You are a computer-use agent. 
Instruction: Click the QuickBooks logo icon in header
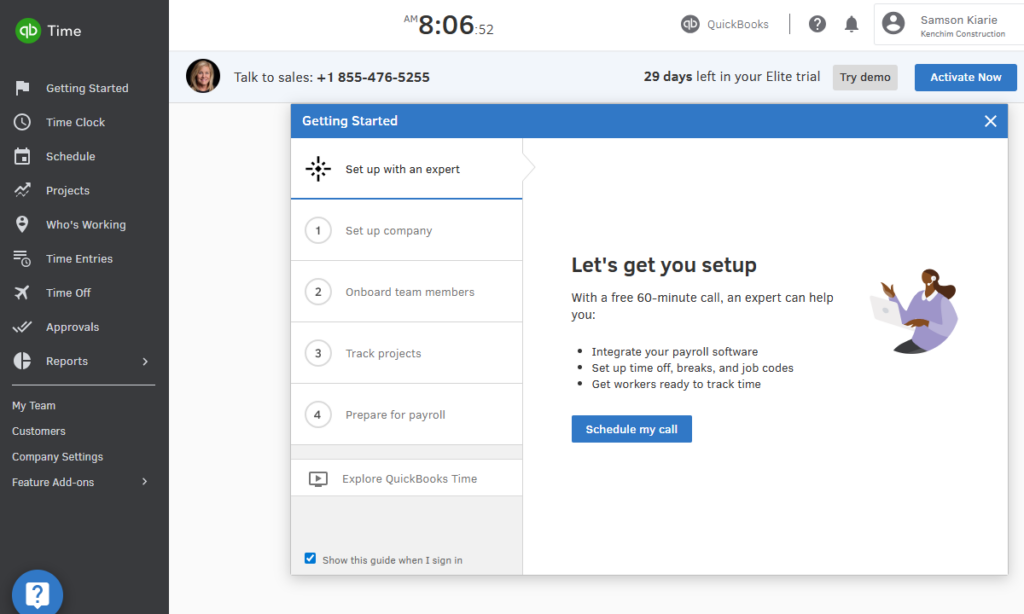(690, 24)
